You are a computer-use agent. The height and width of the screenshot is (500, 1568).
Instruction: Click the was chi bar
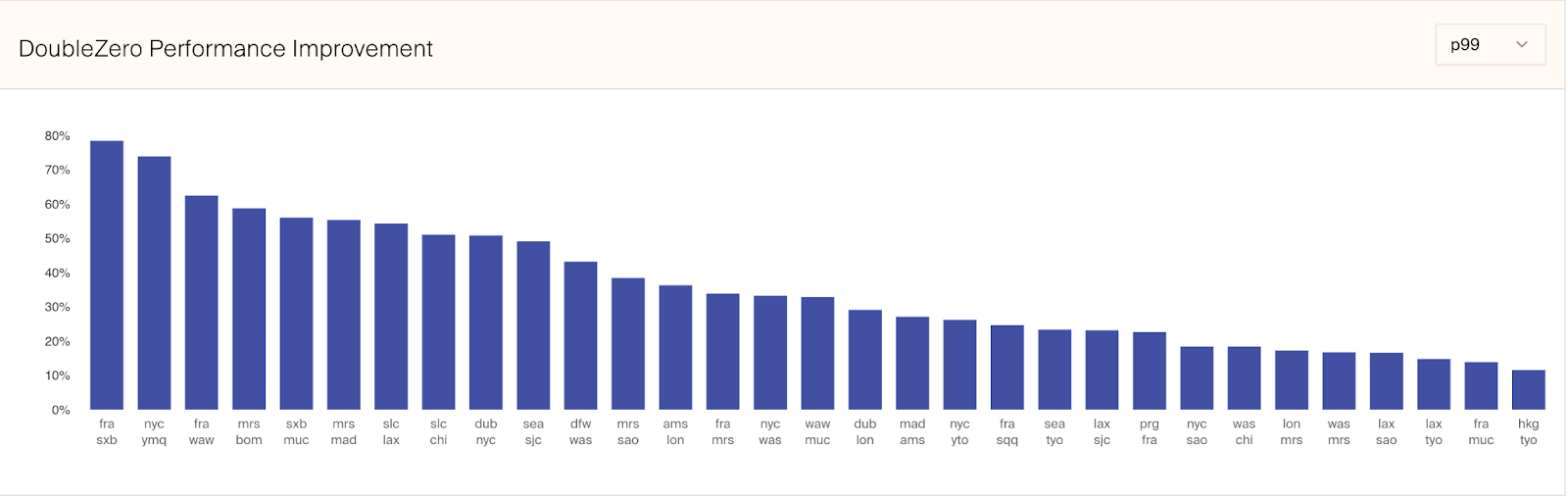pos(1244,378)
